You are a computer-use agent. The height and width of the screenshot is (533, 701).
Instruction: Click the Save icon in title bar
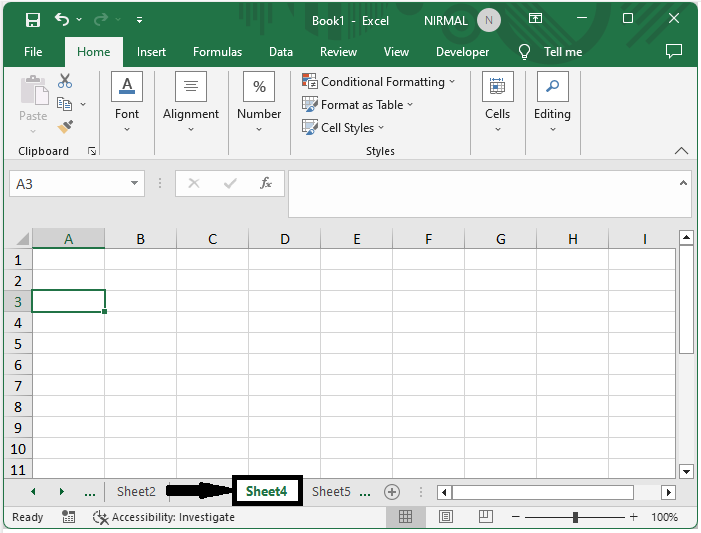33,20
